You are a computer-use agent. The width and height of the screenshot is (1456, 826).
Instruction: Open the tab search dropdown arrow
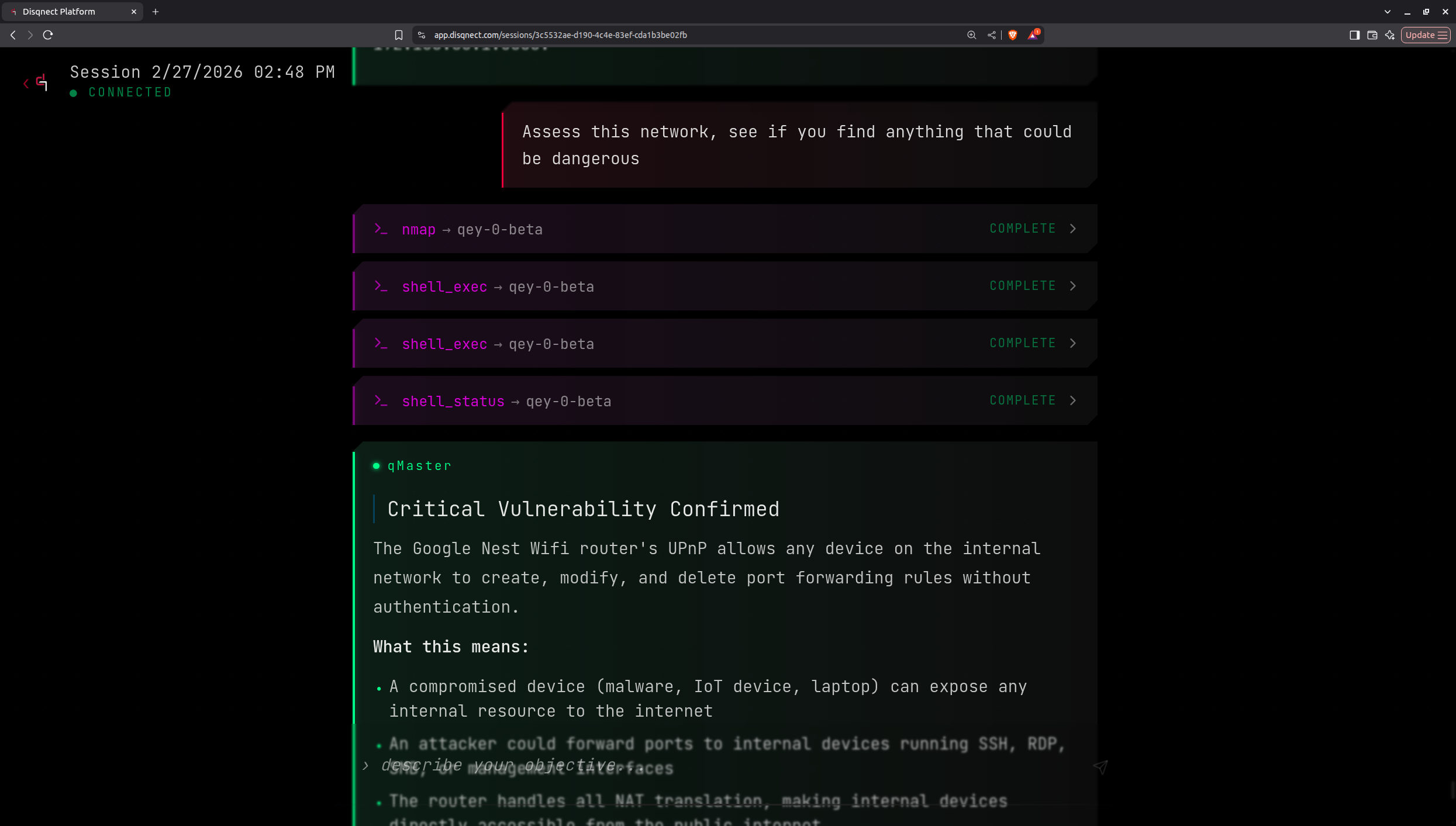[x=1387, y=12]
